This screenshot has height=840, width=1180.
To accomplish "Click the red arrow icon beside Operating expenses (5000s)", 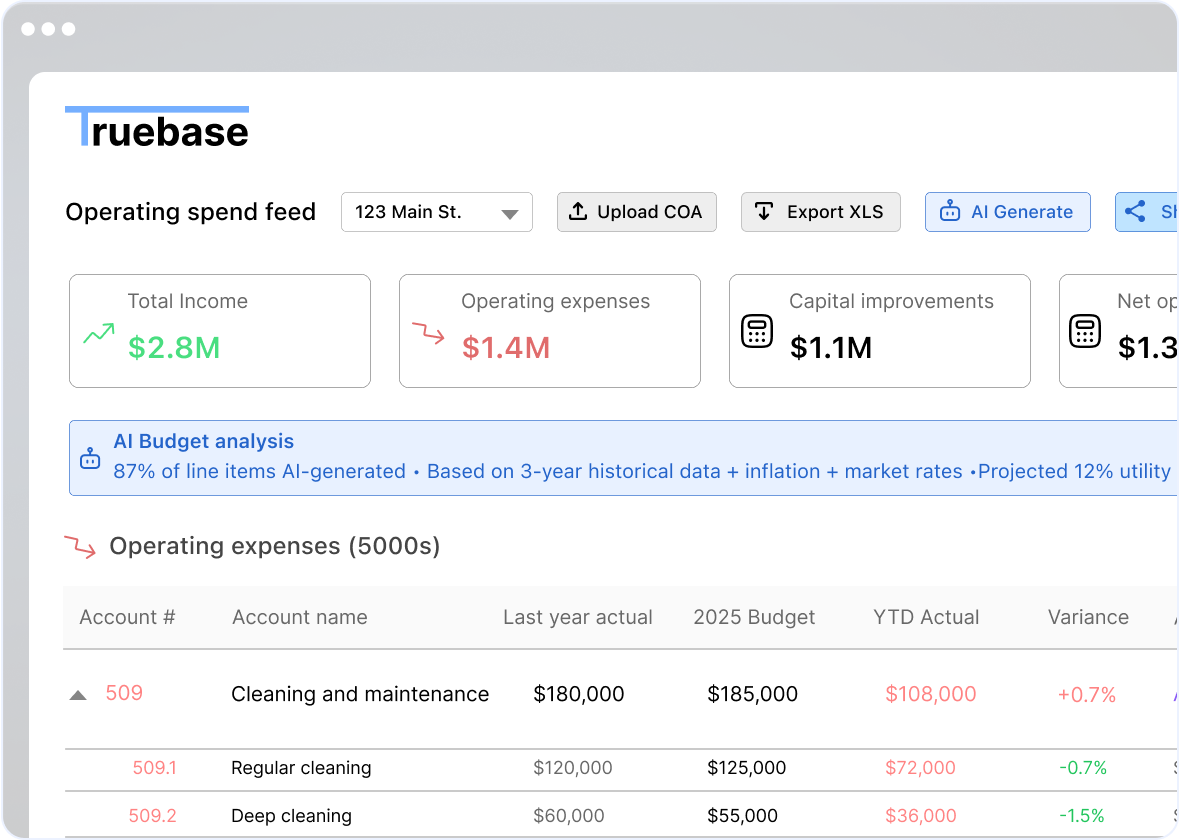I will [80, 546].
